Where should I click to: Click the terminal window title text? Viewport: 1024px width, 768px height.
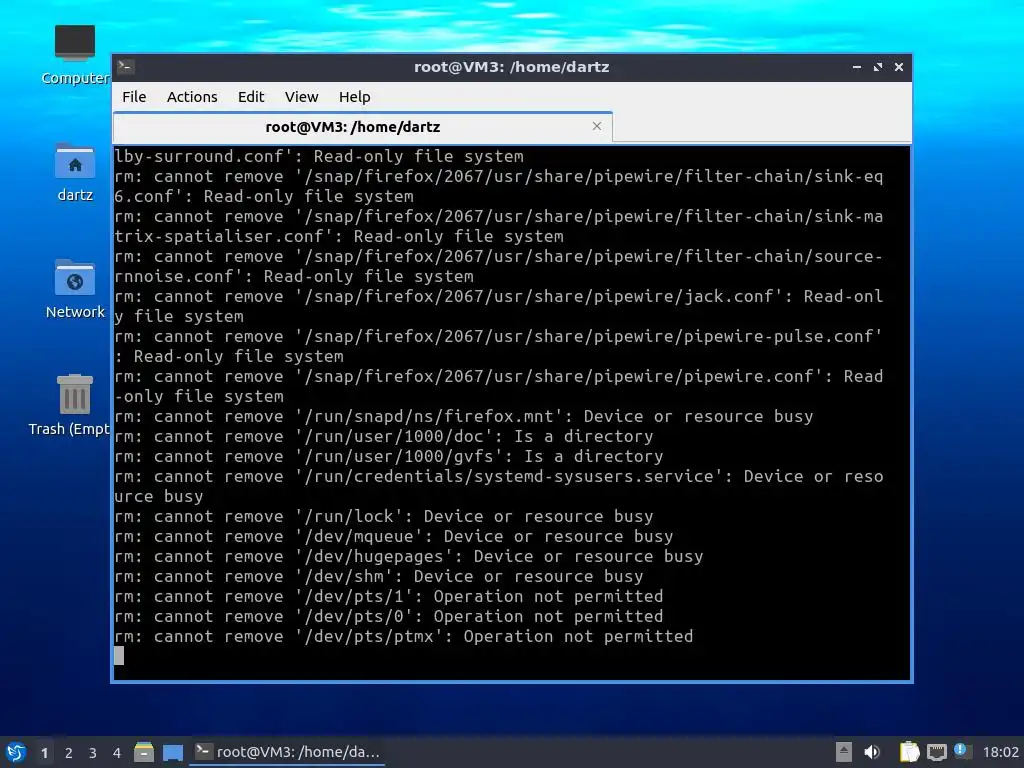pyautogui.click(x=511, y=67)
